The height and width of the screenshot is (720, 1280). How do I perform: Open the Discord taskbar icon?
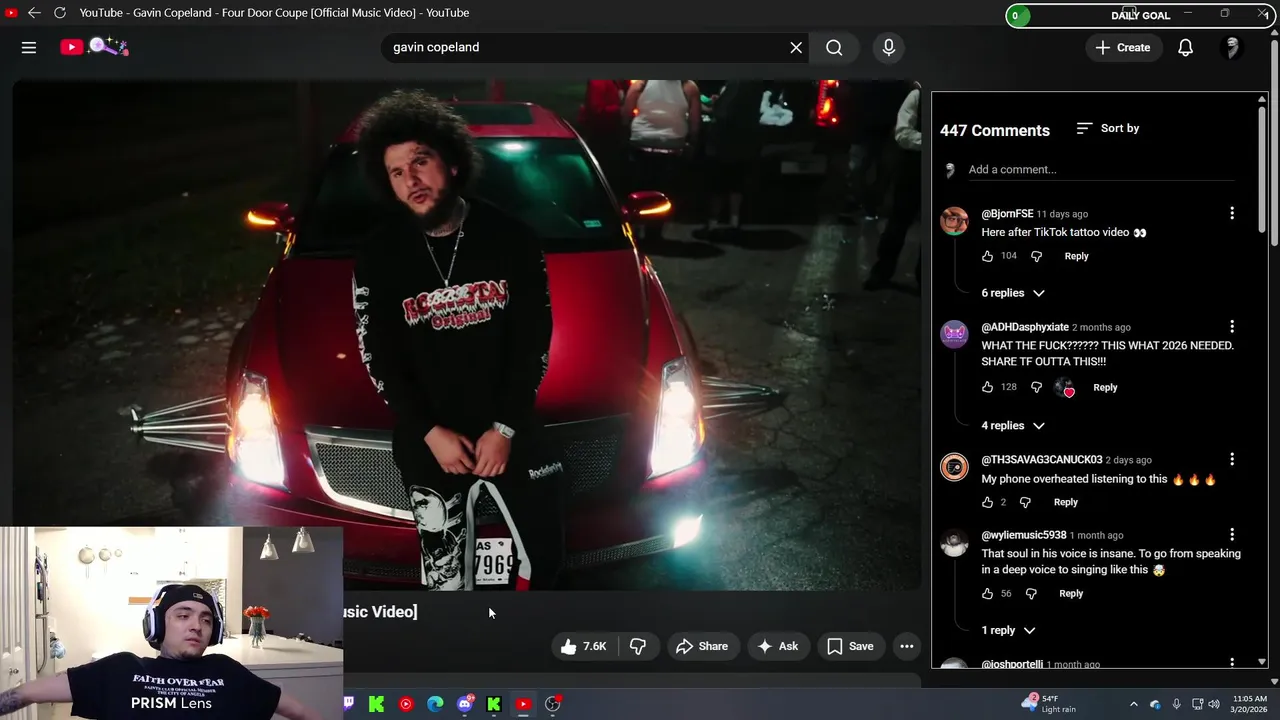point(465,704)
